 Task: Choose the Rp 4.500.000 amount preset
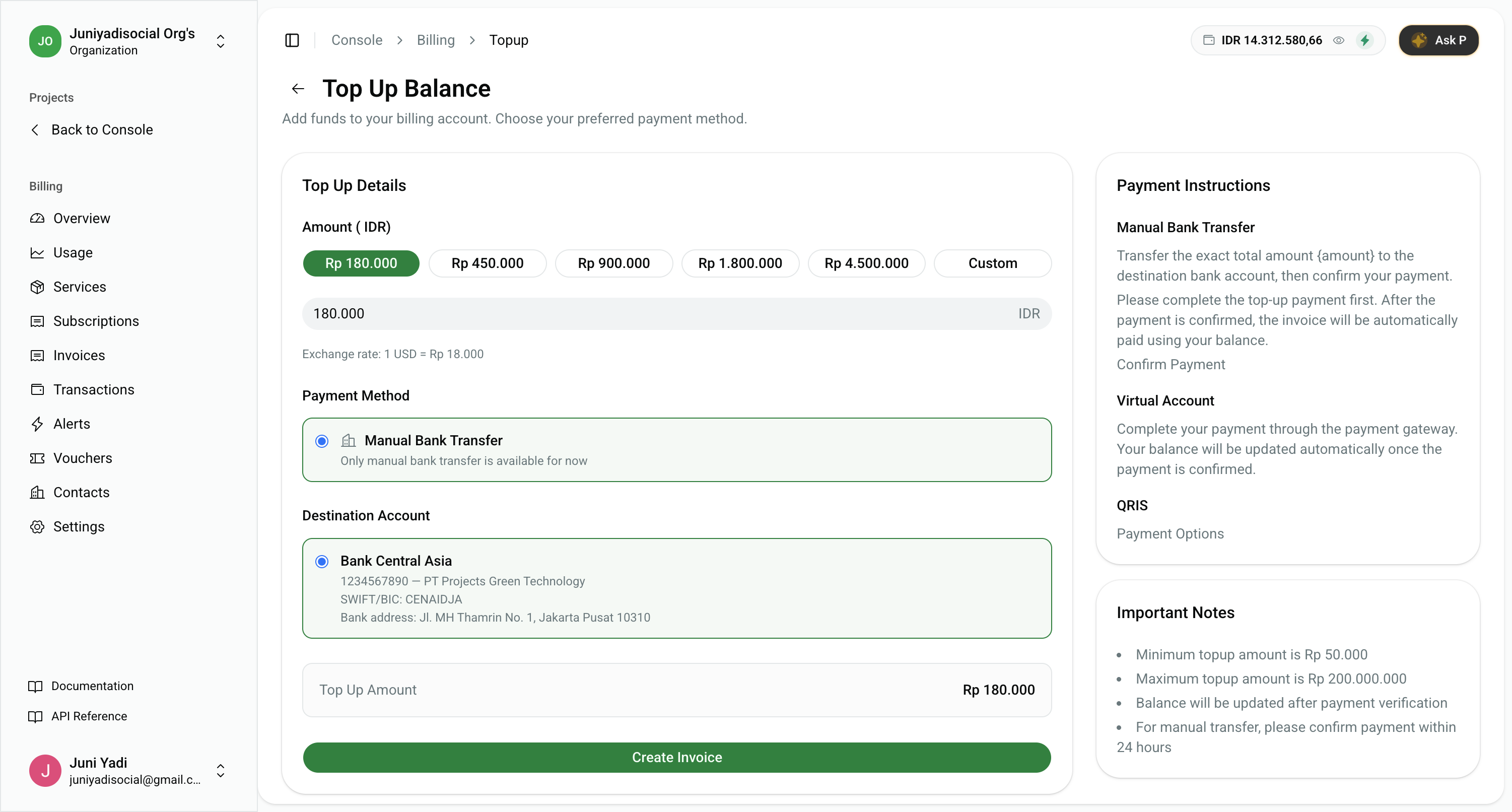(866, 263)
